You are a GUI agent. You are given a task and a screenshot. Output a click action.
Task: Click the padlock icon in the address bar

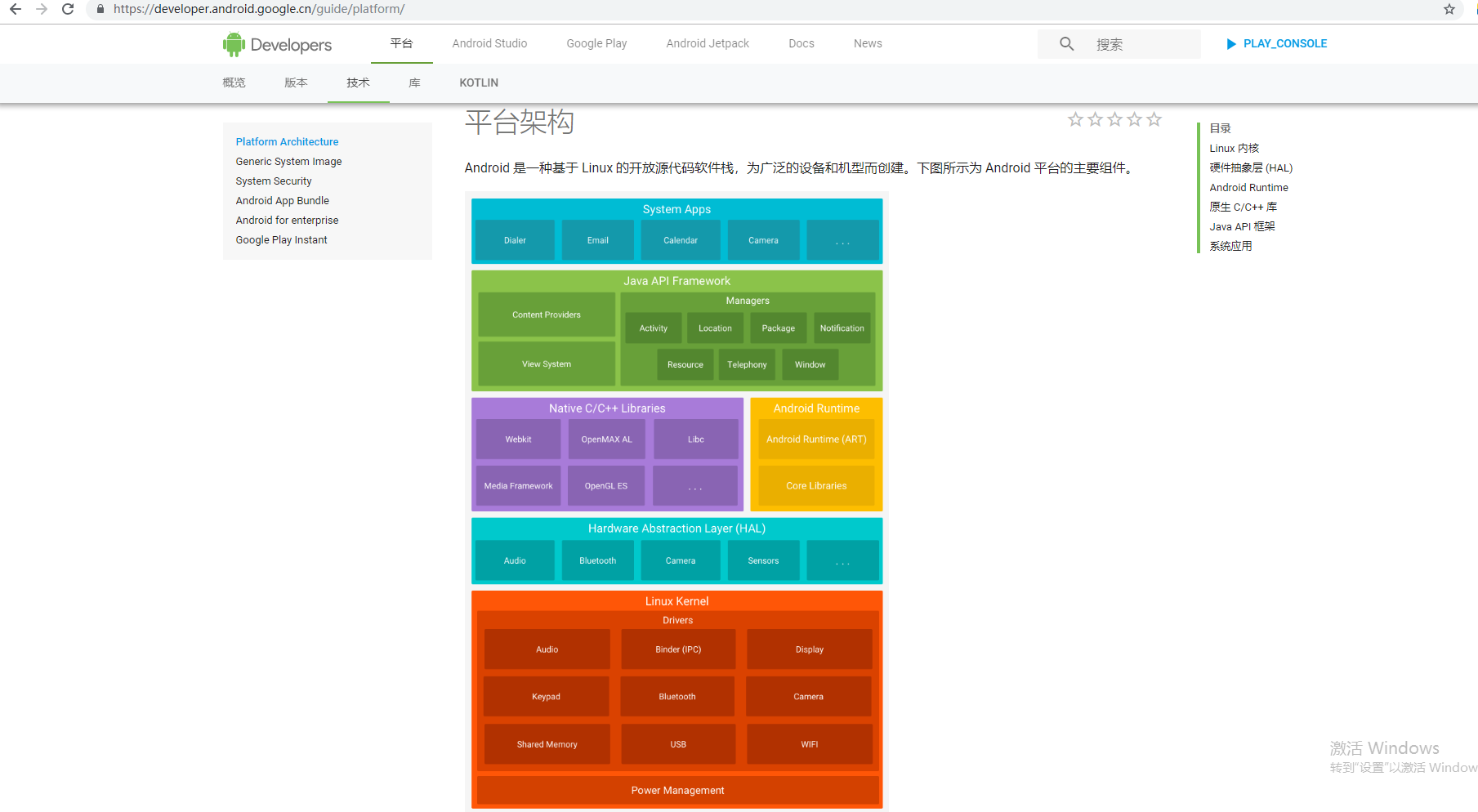[100, 9]
